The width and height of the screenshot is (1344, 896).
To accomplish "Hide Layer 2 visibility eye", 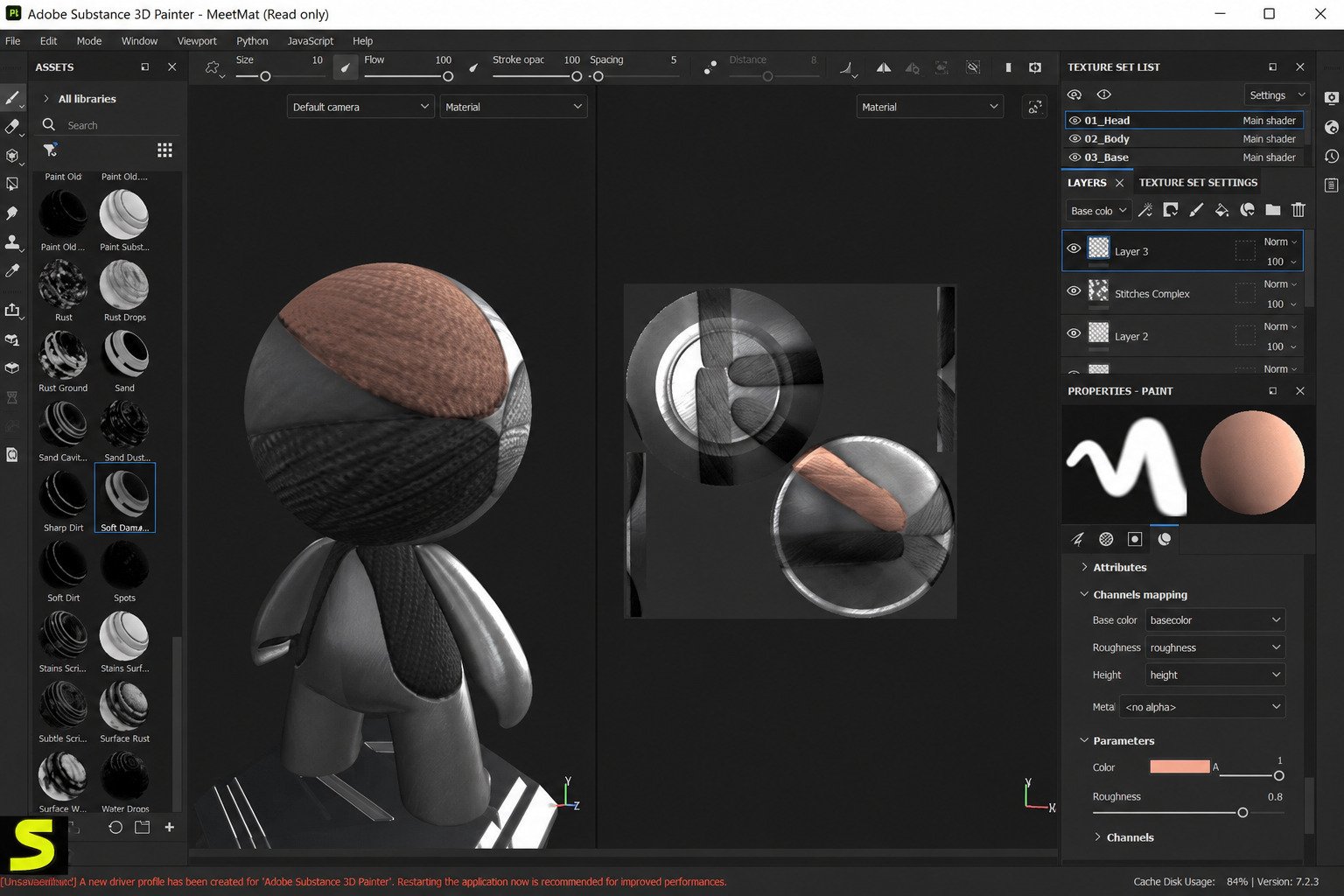I will click(x=1074, y=333).
